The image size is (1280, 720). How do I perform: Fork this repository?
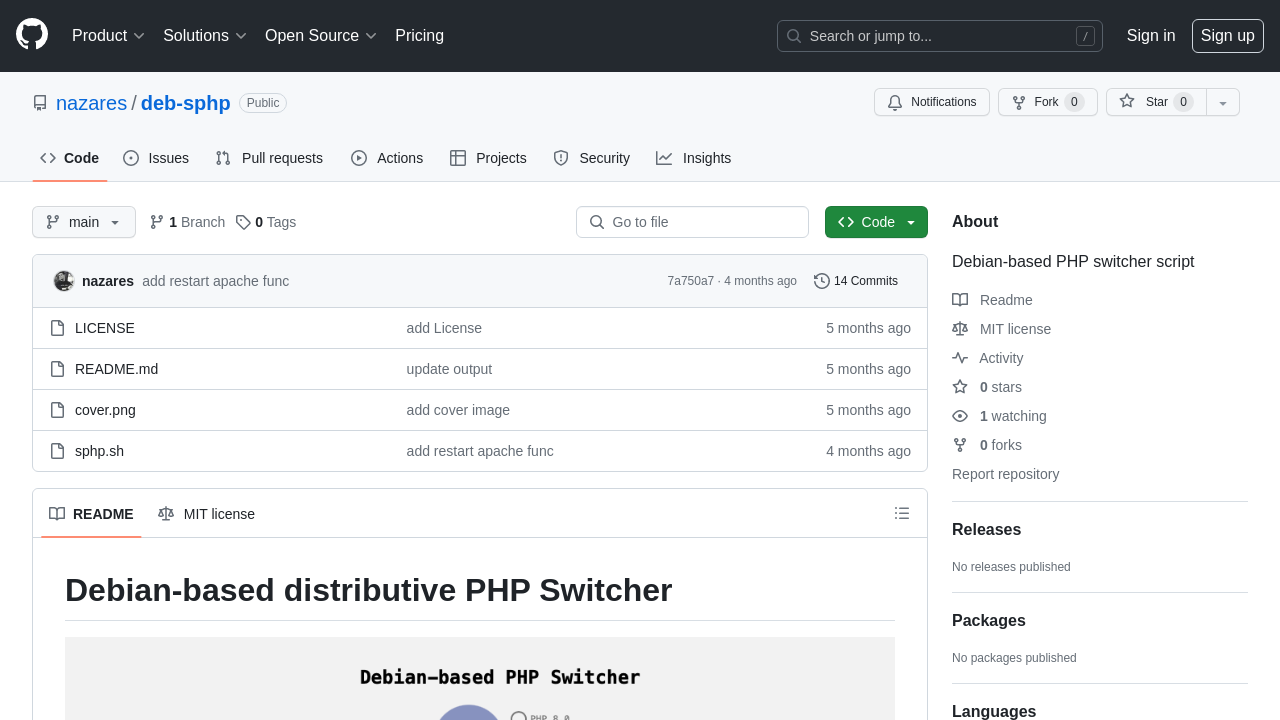1047,102
